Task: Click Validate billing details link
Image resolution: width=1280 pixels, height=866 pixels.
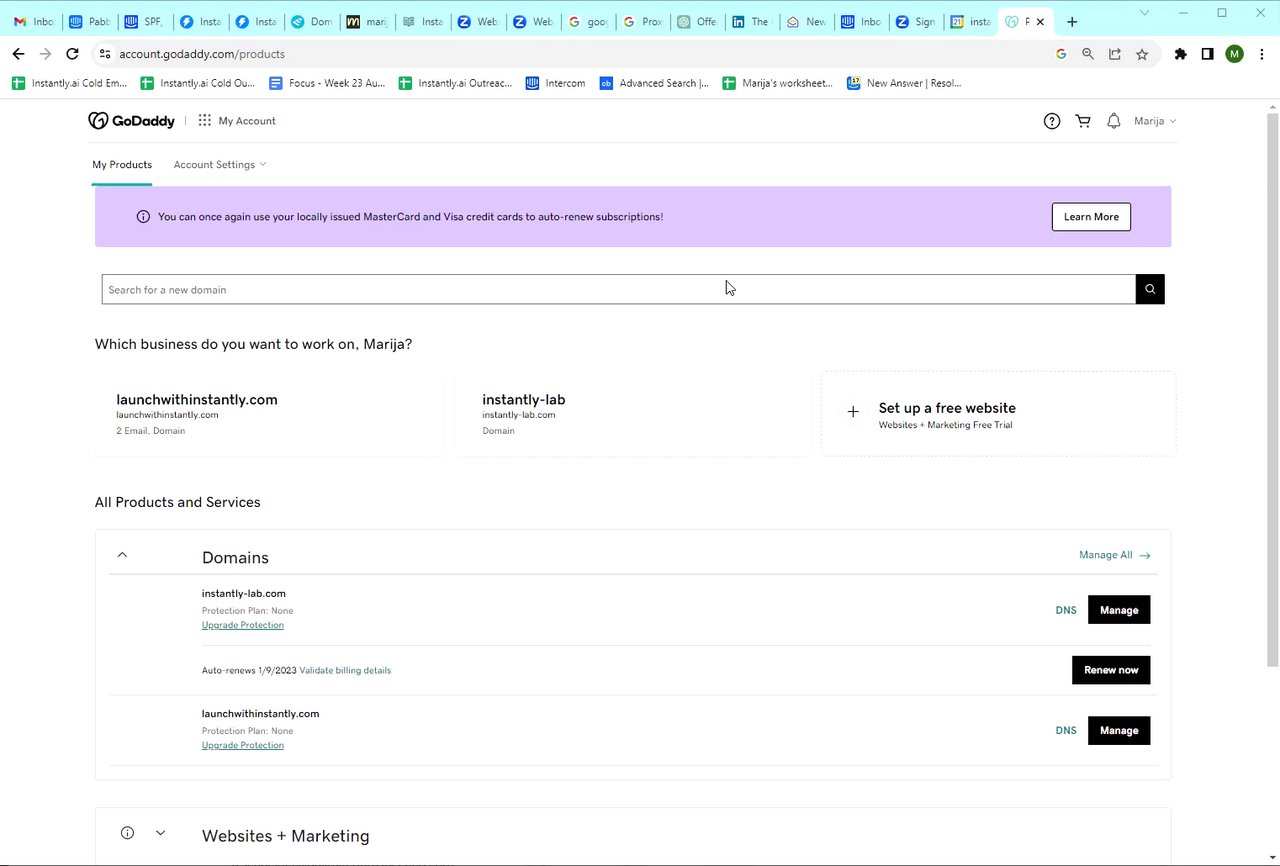Action: (345, 670)
